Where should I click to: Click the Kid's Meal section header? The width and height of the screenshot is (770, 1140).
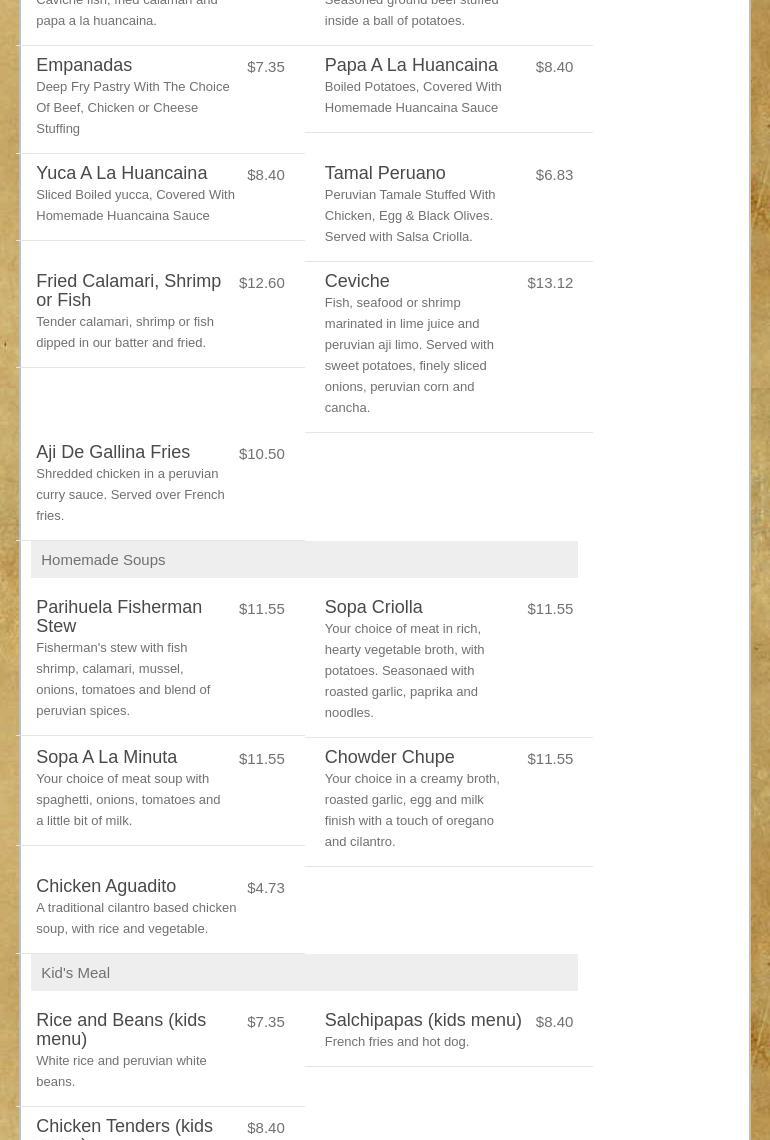[x=75, y=973]
